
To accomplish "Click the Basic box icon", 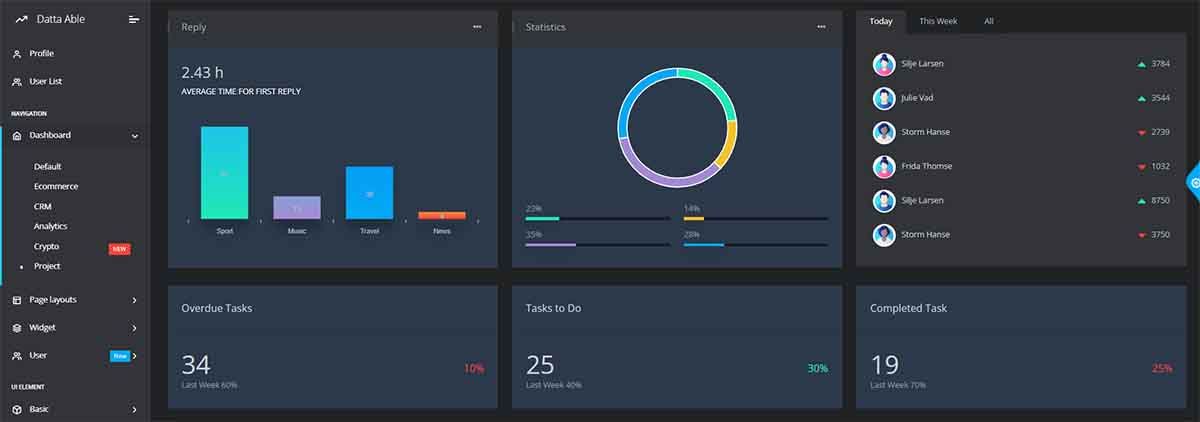I will pyautogui.click(x=17, y=410).
